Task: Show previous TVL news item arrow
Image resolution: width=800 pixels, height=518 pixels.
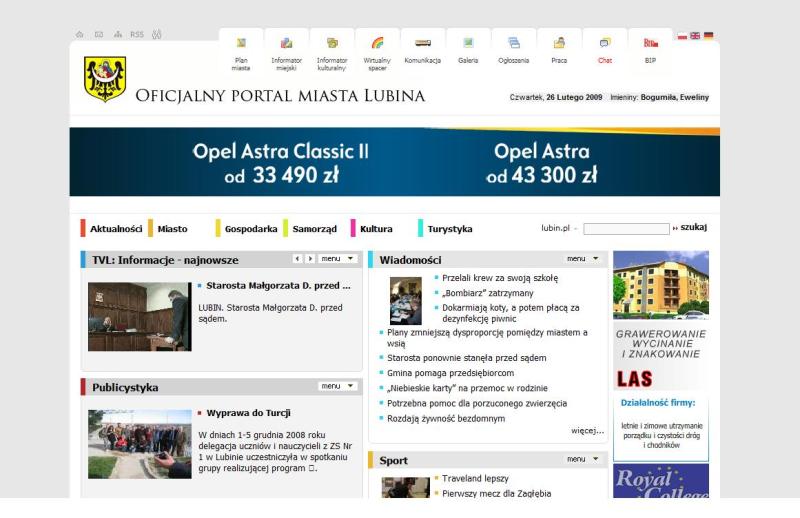Action: 297,259
